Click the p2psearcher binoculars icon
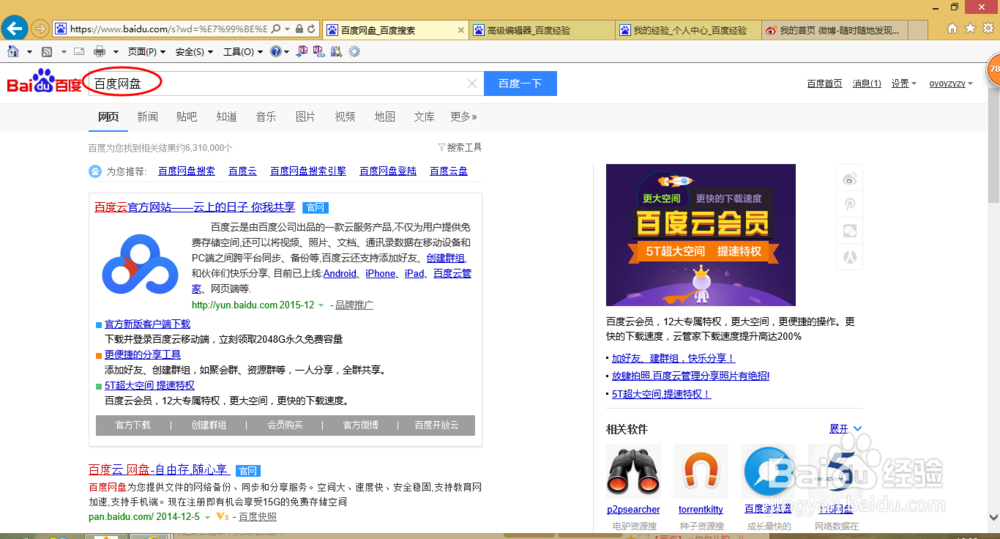1000x539 pixels. pyautogui.click(x=633, y=471)
